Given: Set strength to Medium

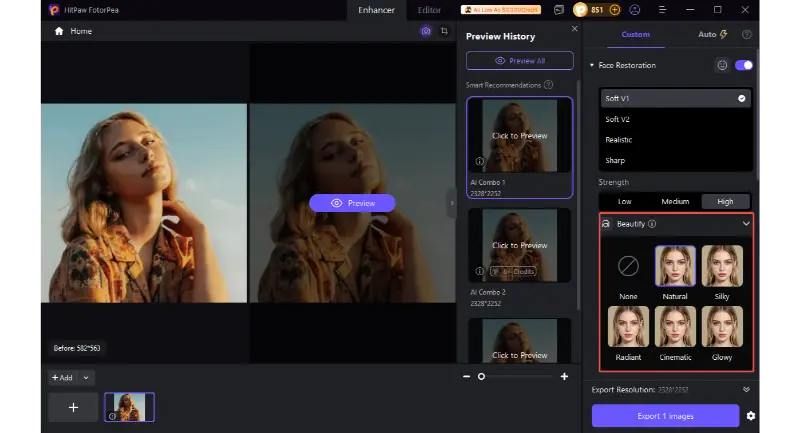Looking at the screenshot, I should pos(675,201).
